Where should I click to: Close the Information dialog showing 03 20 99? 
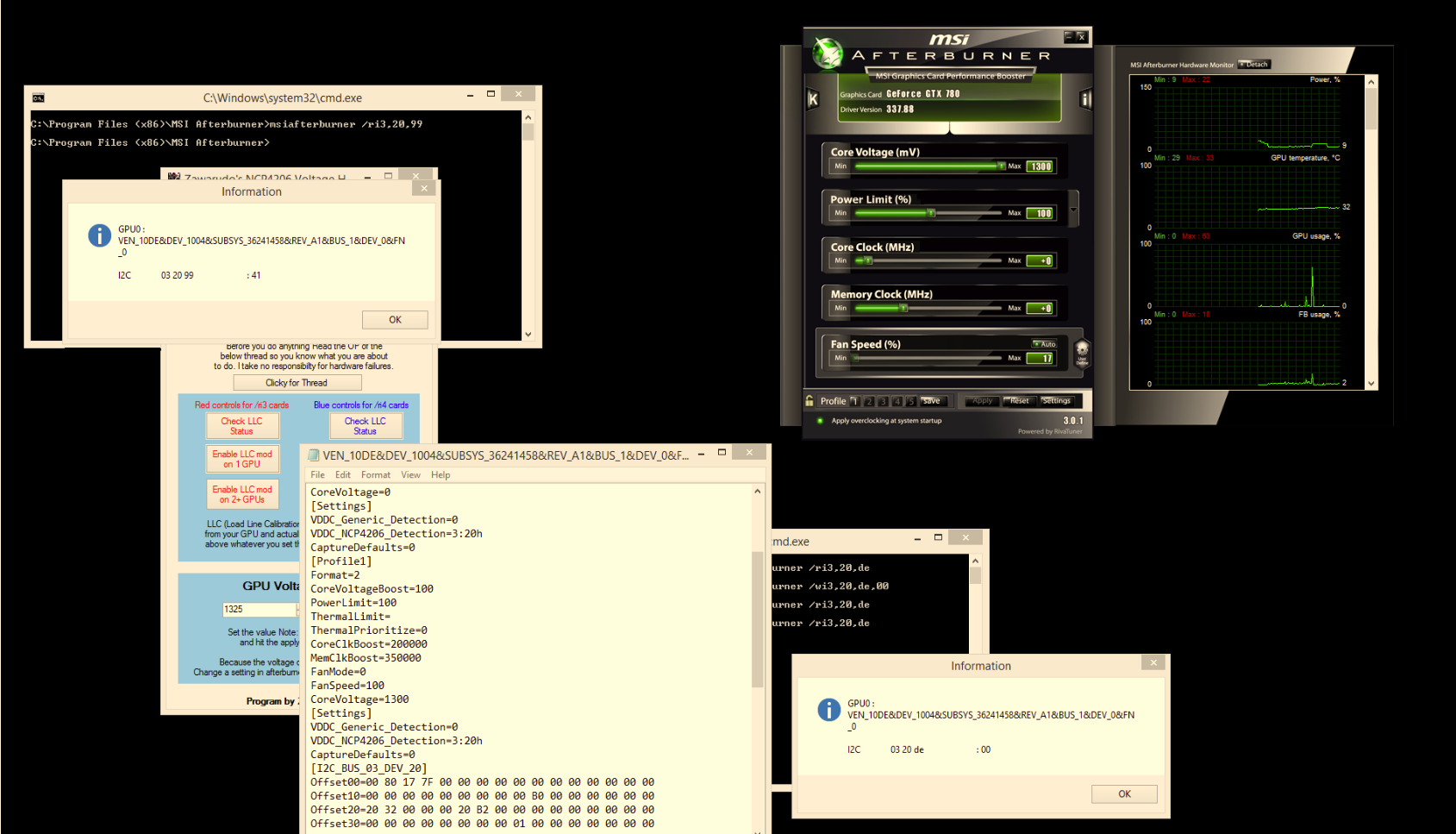(424, 188)
